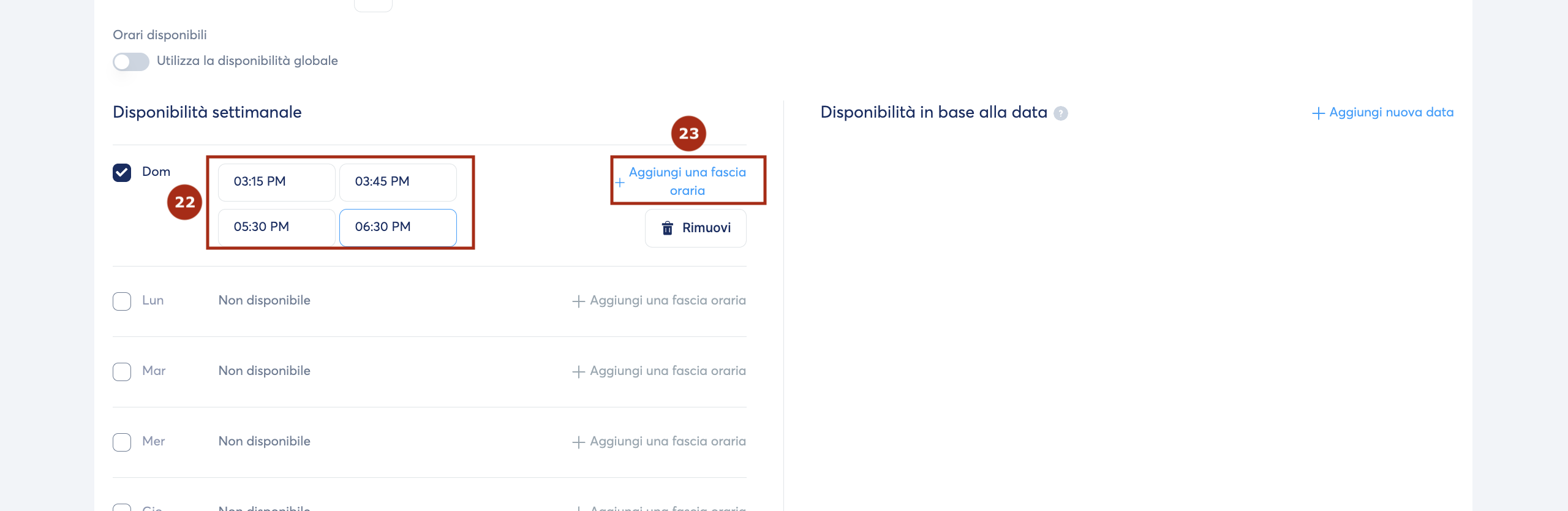The width and height of the screenshot is (1568, 511).
Task: Click the Rimuovi button
Action: (696, 228)
